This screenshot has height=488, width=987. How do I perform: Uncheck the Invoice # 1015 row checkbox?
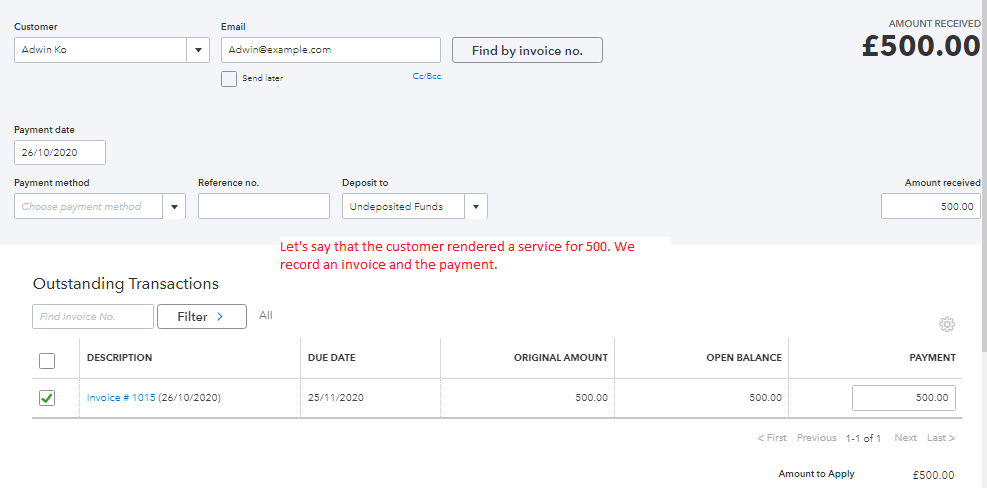click(x=47, y=398)
